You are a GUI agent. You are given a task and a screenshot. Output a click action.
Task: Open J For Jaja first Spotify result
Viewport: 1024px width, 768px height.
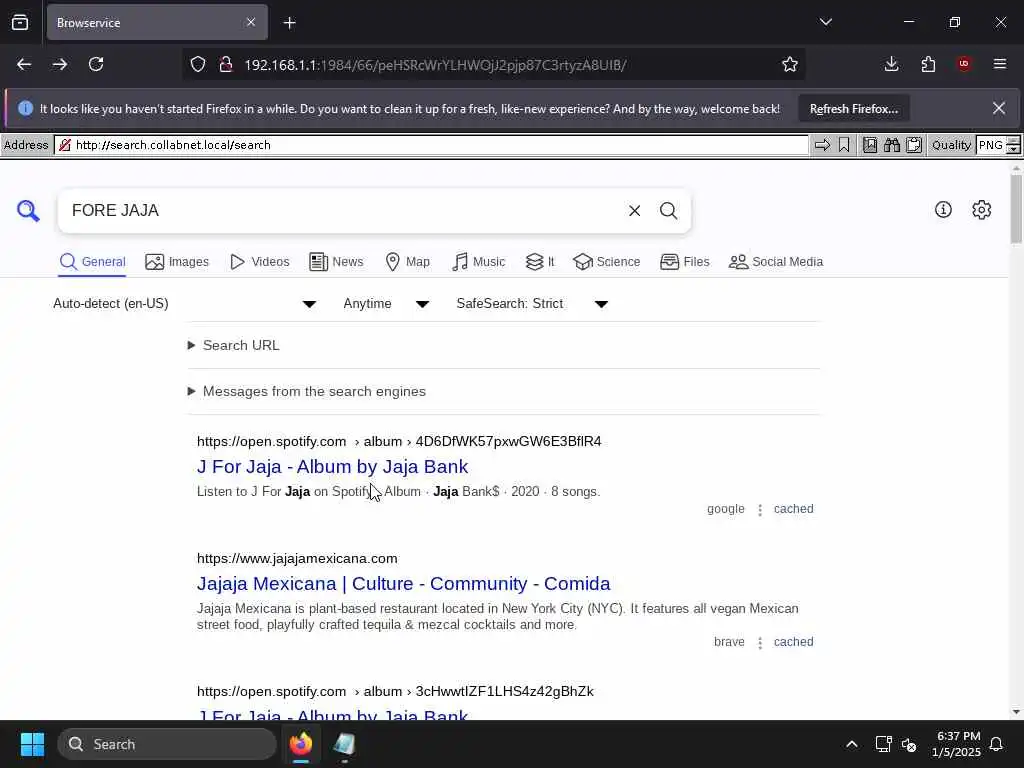point(332,466)
